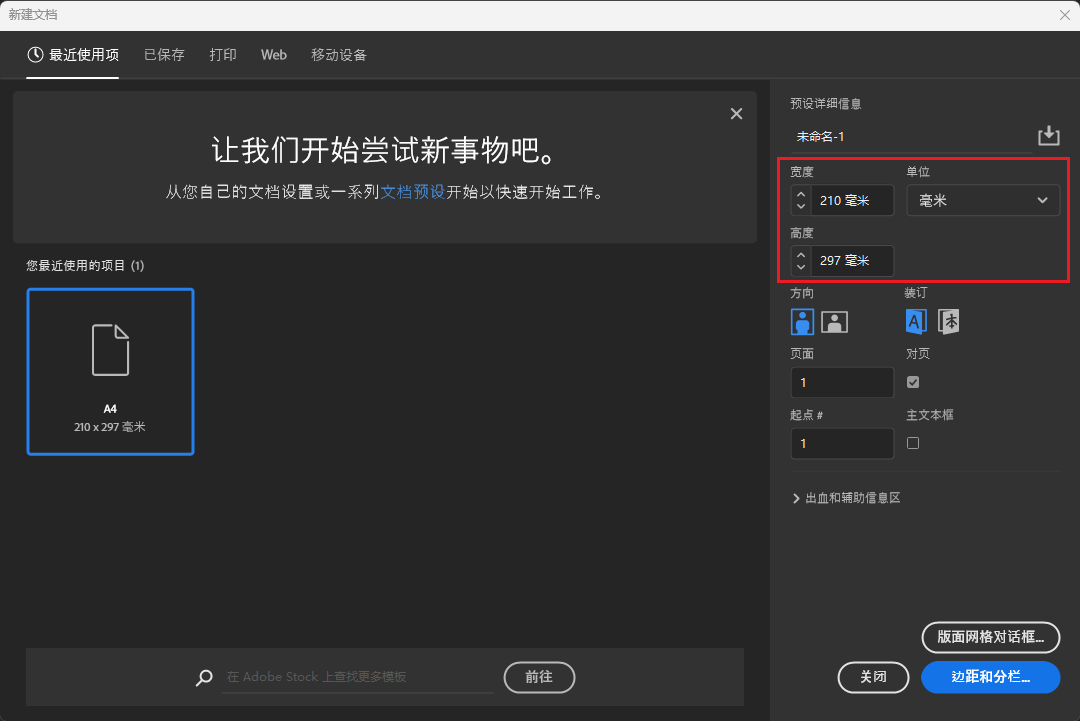Screen dimensions: 1080x721
Task: Toggle the 对页 facing pages checkbox
Action: click(x=913, y=382)
